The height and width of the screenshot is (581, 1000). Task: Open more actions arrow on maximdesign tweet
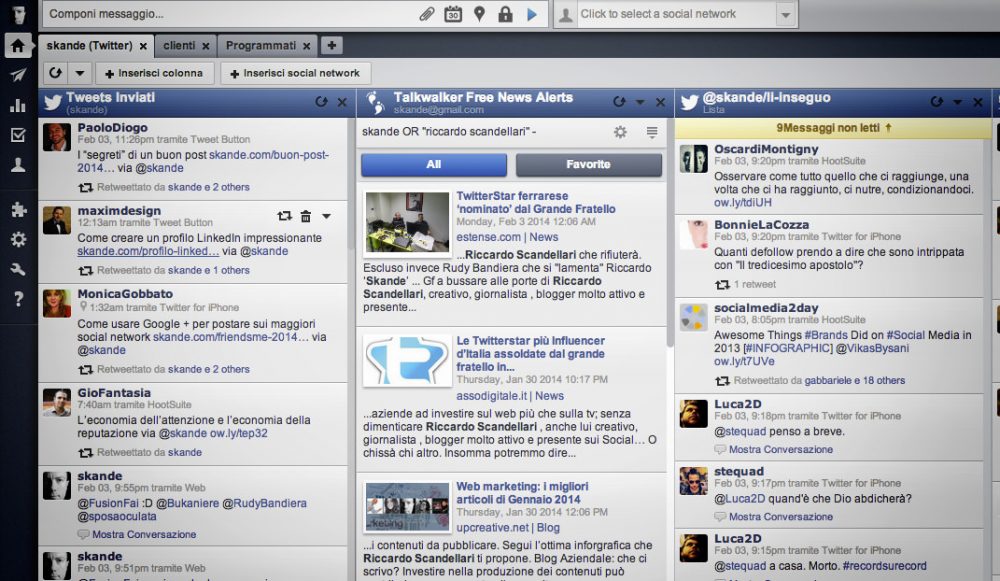point(327,216)
